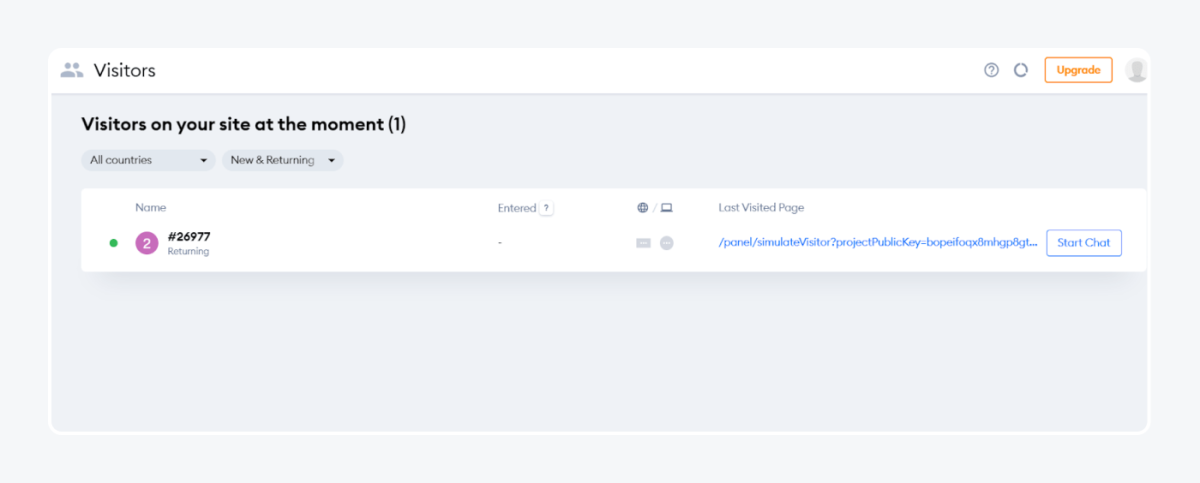The height and width of the screenshot is (483, 1200).
Task: Expand the New & Returning filter dropdown
Action: click(282, 160)
